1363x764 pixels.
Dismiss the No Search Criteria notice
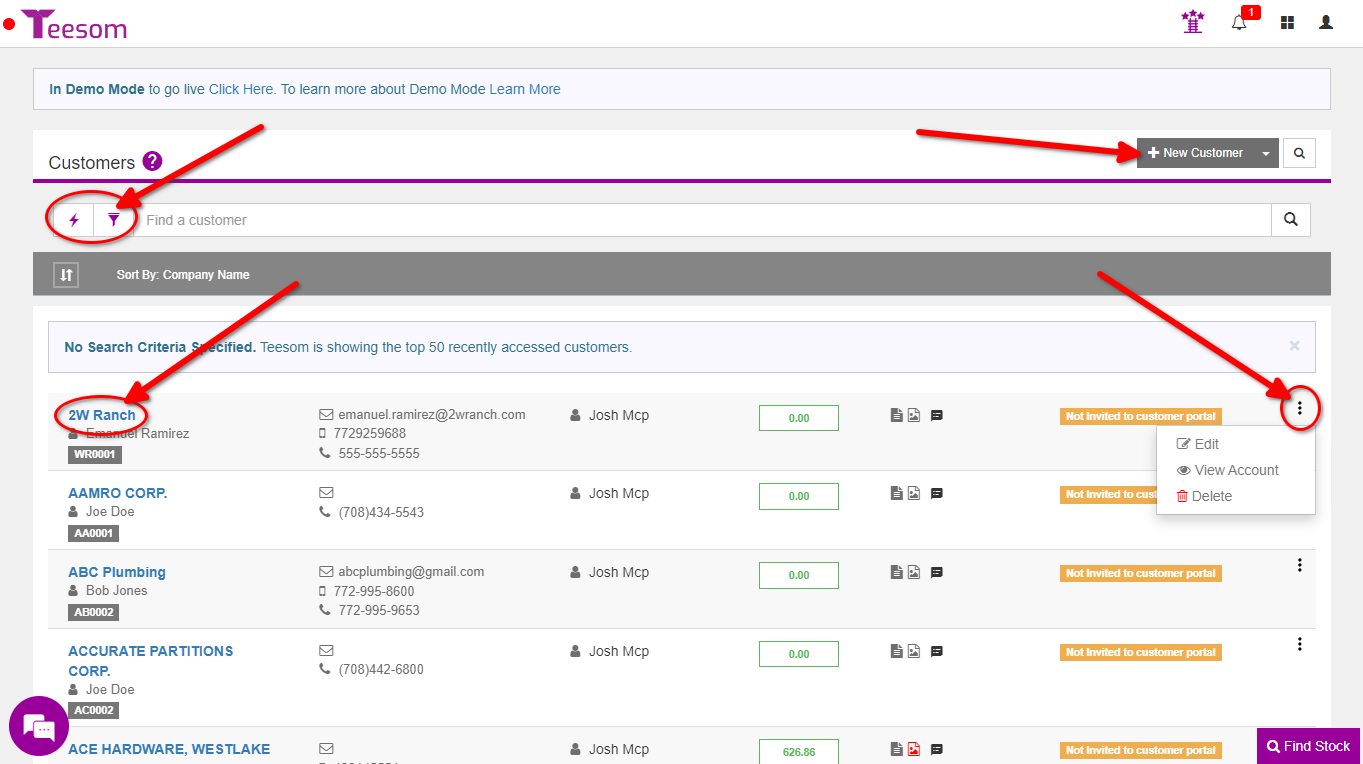1294,346
